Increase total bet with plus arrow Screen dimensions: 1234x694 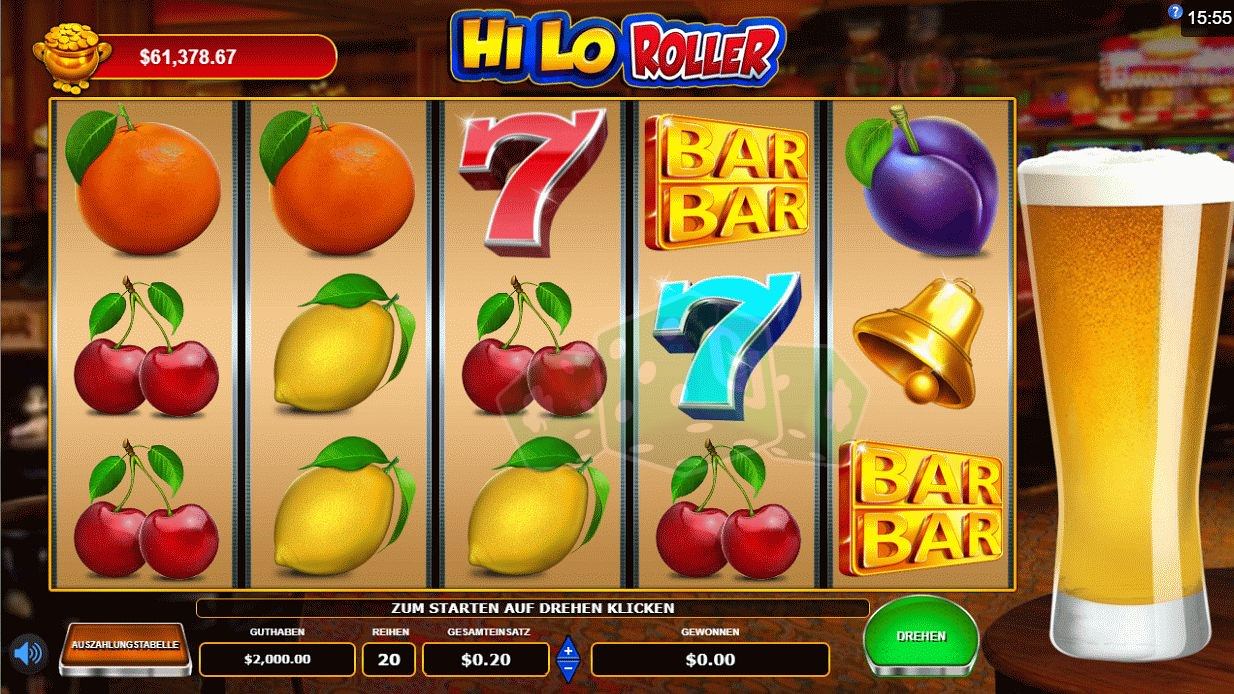pos(568,648)
